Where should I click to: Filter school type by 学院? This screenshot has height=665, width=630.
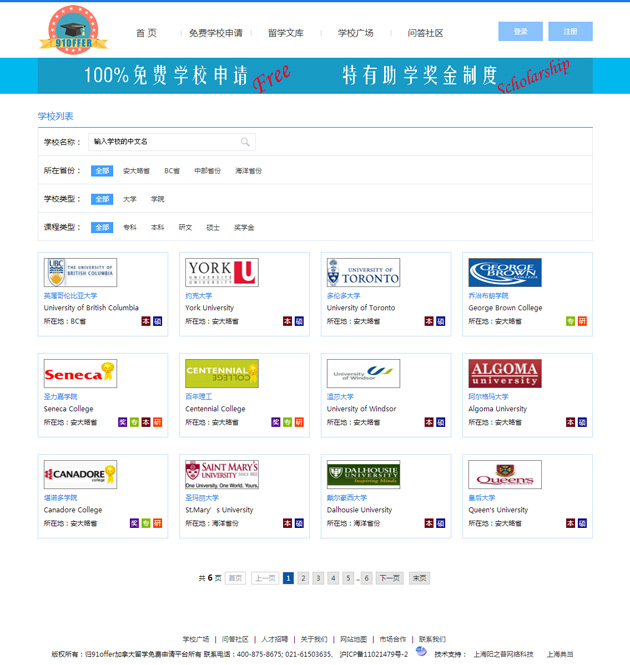(157, 199)
